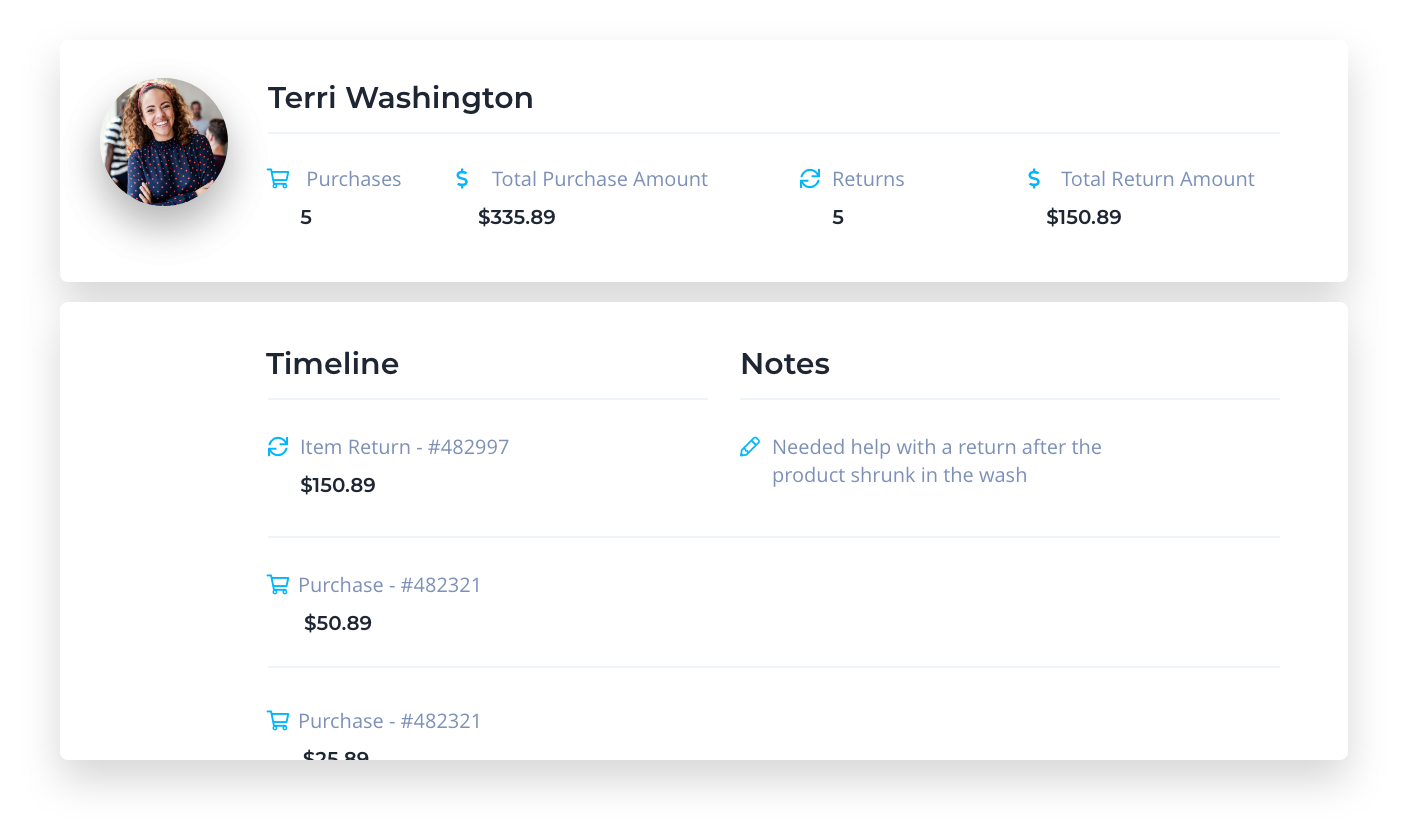Click the $335.89 total purchase value
The height and width of the screenshot is (840, 1408).
coord(516,217)
